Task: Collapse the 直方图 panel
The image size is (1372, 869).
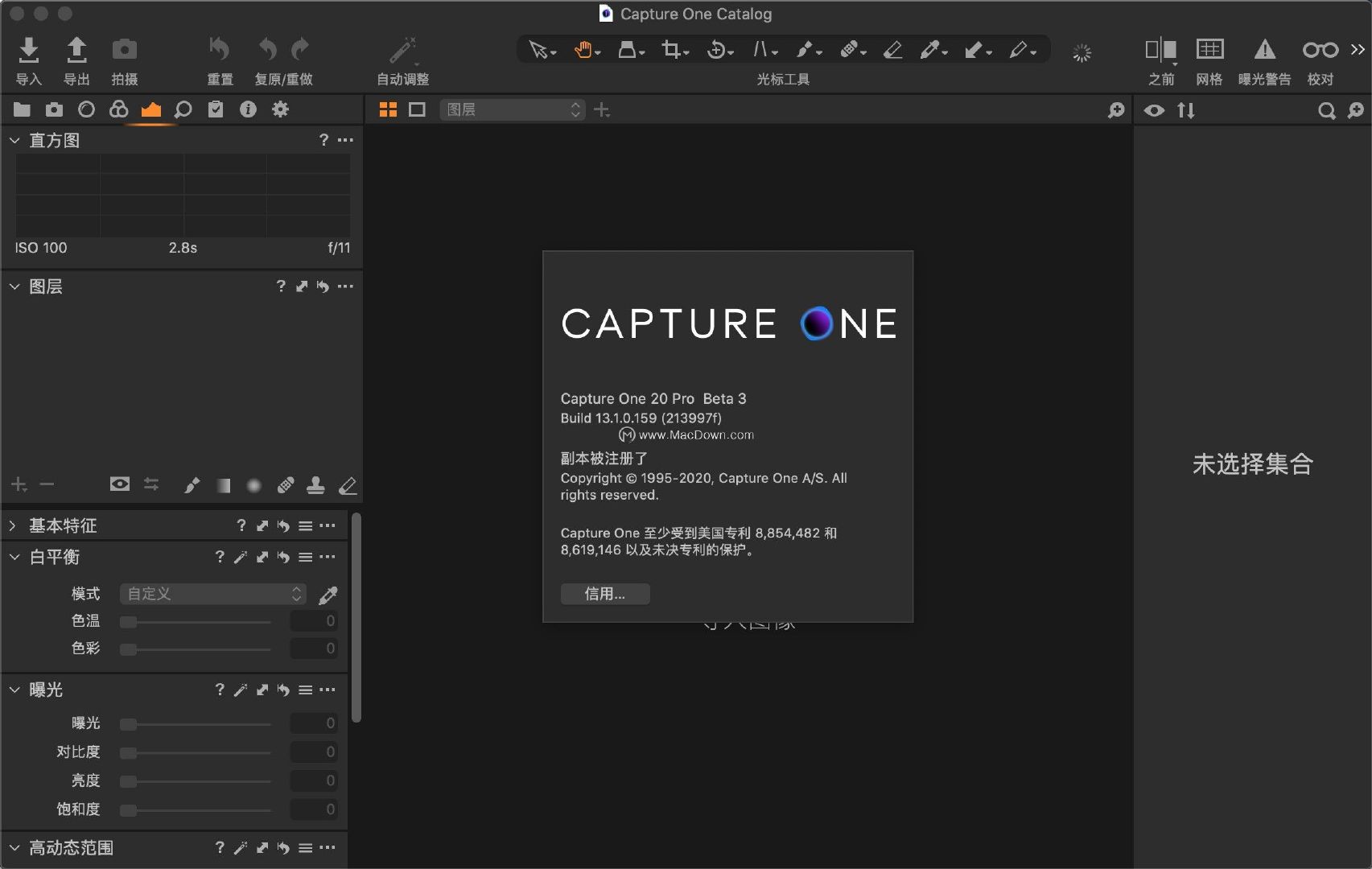Action: click(x=14, y=140)
